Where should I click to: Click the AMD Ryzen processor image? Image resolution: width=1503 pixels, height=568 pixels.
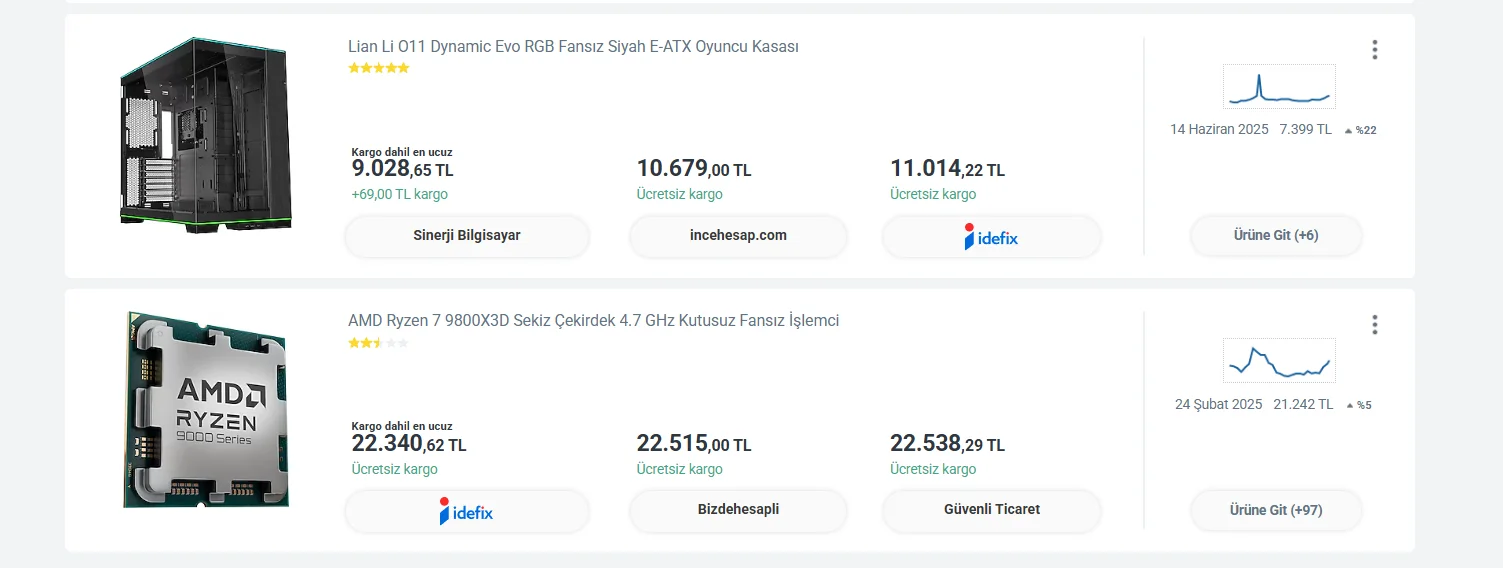206,410
